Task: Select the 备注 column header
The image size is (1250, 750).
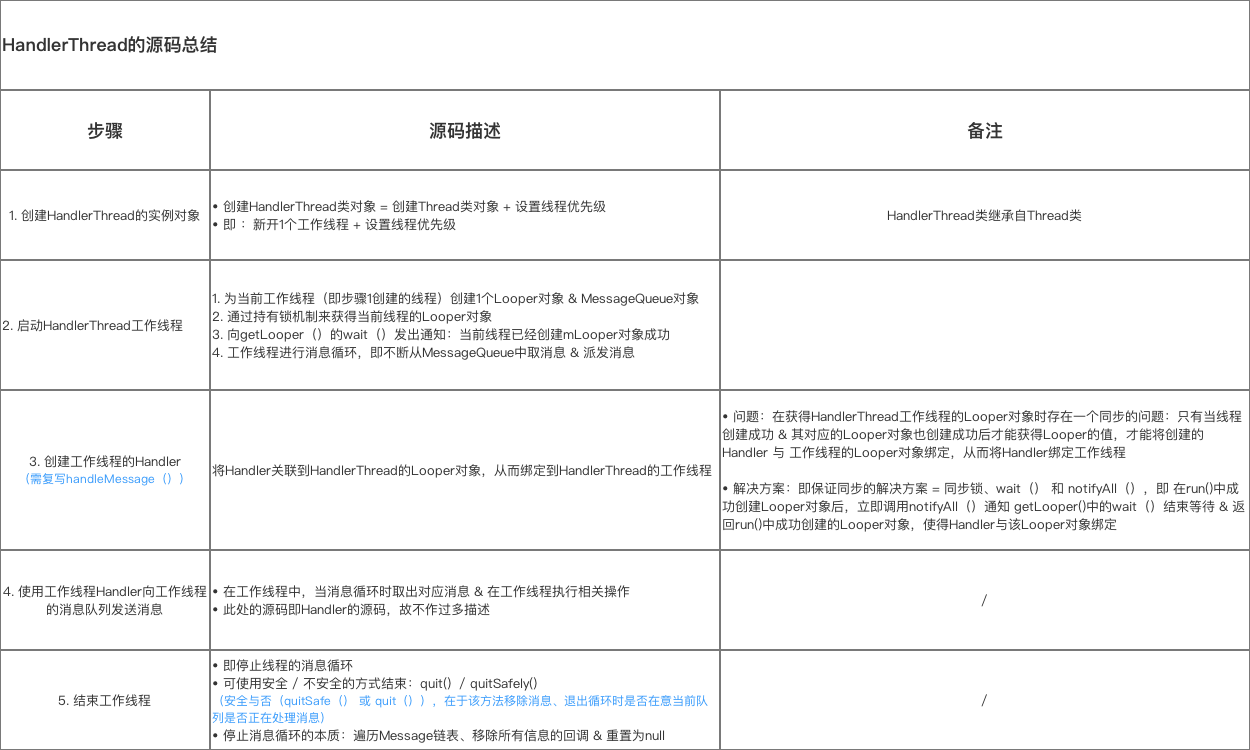Action: pyautogui.click(x=983, y=129)
